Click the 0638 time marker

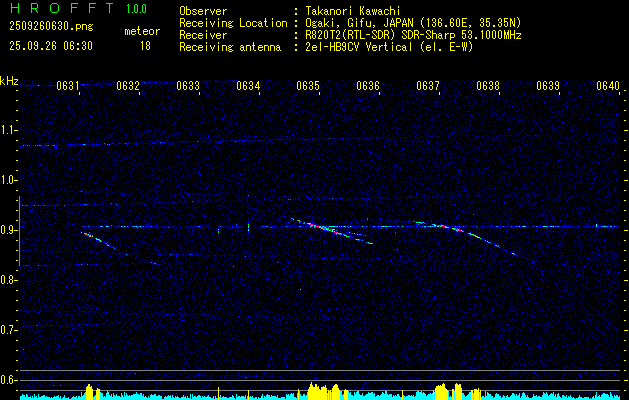[488, 86]
